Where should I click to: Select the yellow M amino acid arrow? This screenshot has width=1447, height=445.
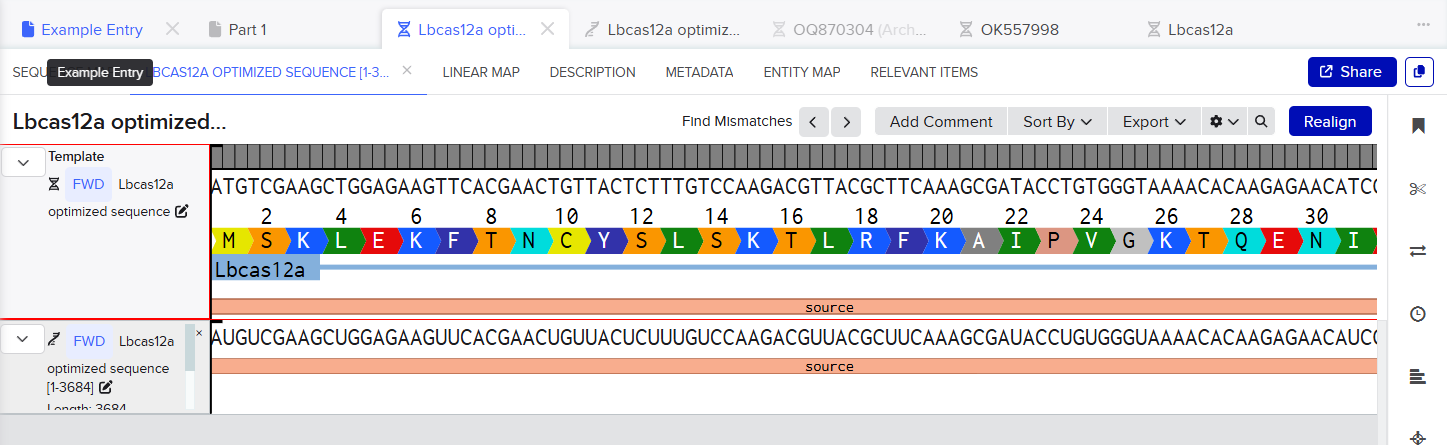tap(230, 240)
